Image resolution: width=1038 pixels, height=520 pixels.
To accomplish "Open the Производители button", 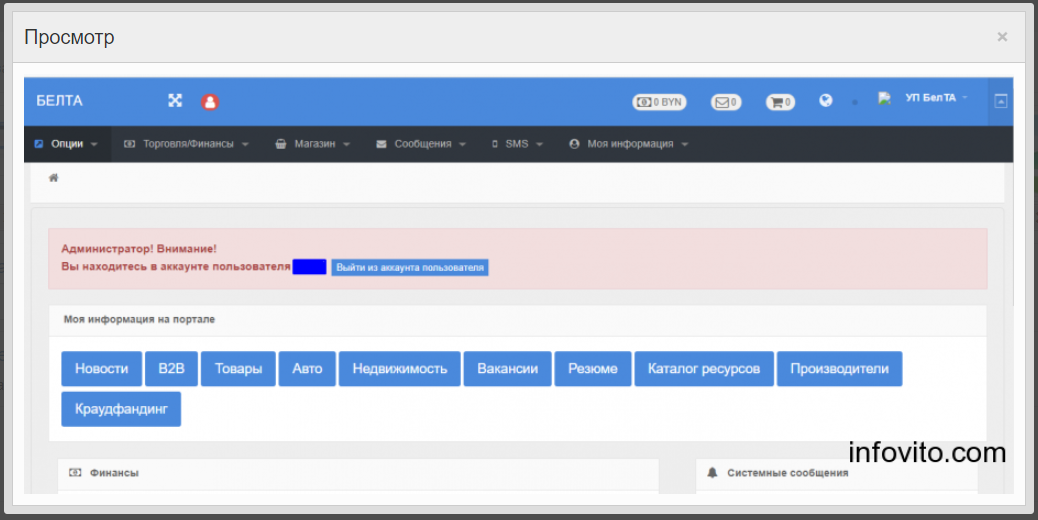I will click(839, 368).
